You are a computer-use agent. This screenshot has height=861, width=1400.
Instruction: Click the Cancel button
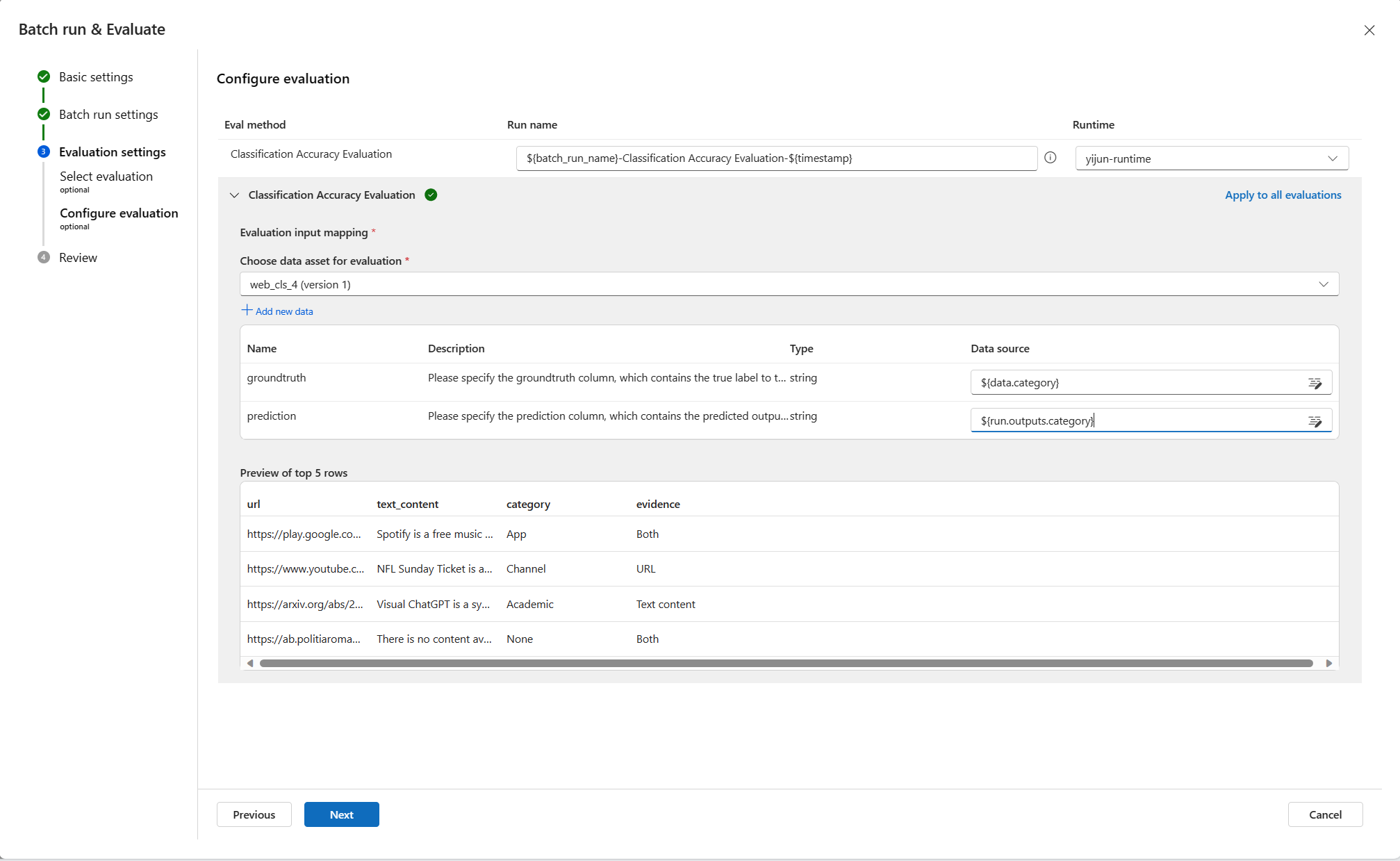pos(1324,814)
